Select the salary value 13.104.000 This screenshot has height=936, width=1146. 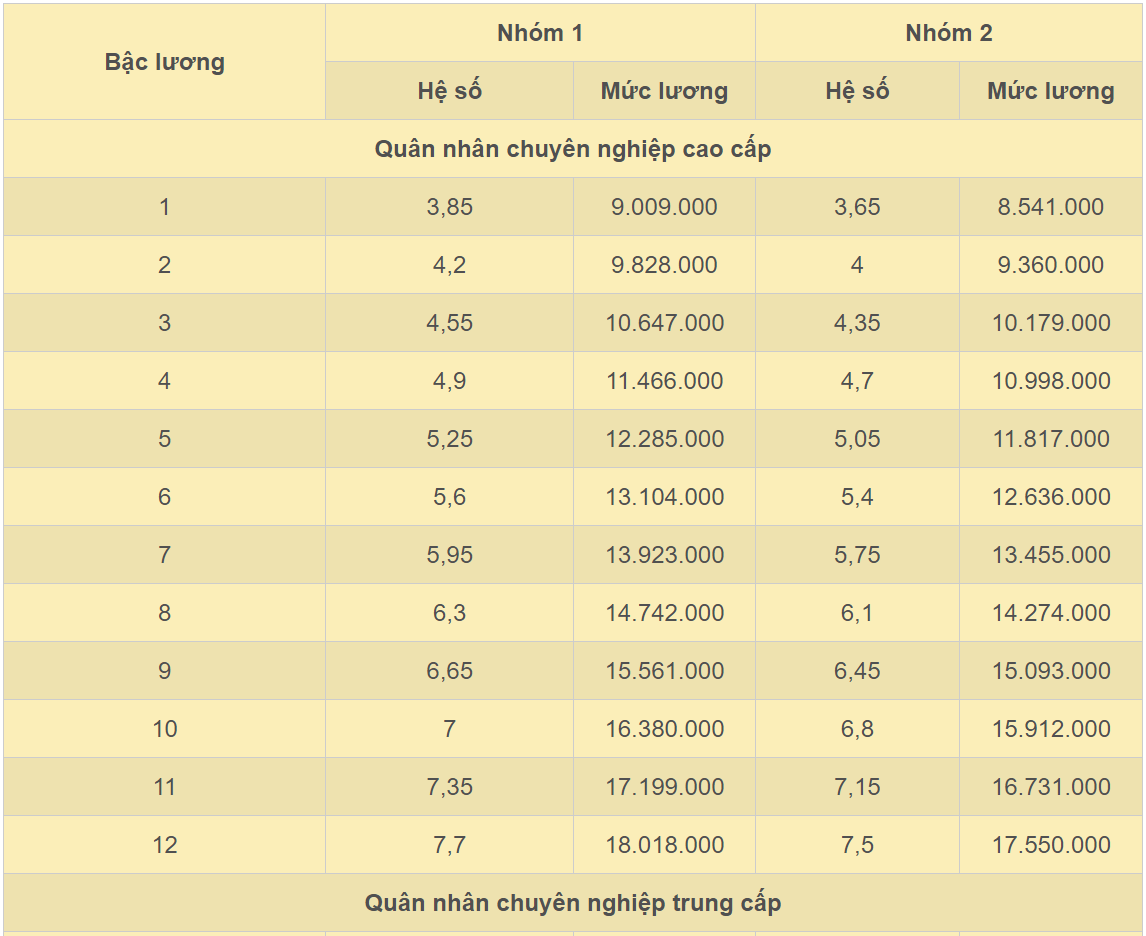click(x=664, y=497)
